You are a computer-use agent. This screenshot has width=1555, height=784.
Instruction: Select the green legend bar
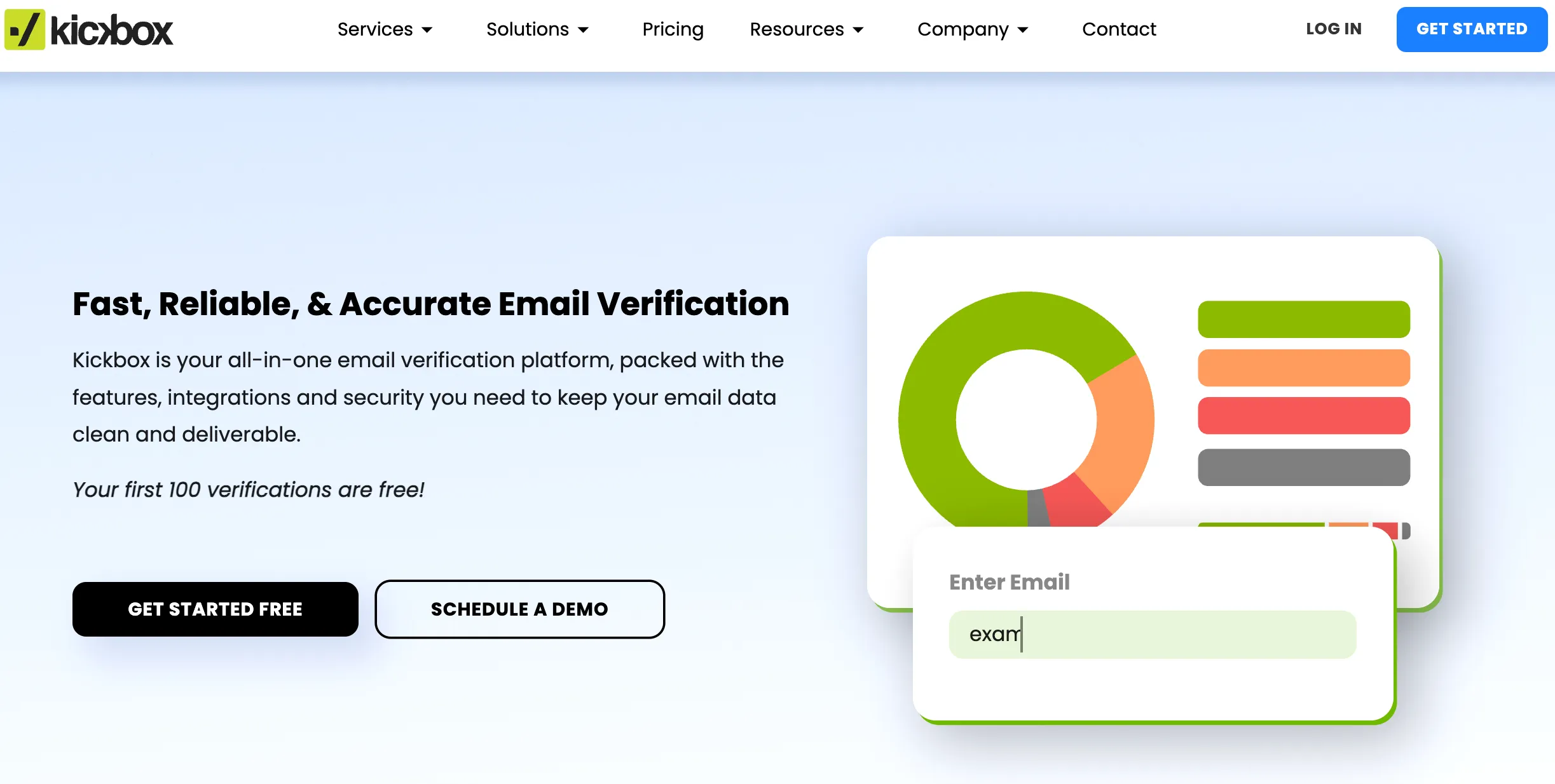(x=1303, y=319)
